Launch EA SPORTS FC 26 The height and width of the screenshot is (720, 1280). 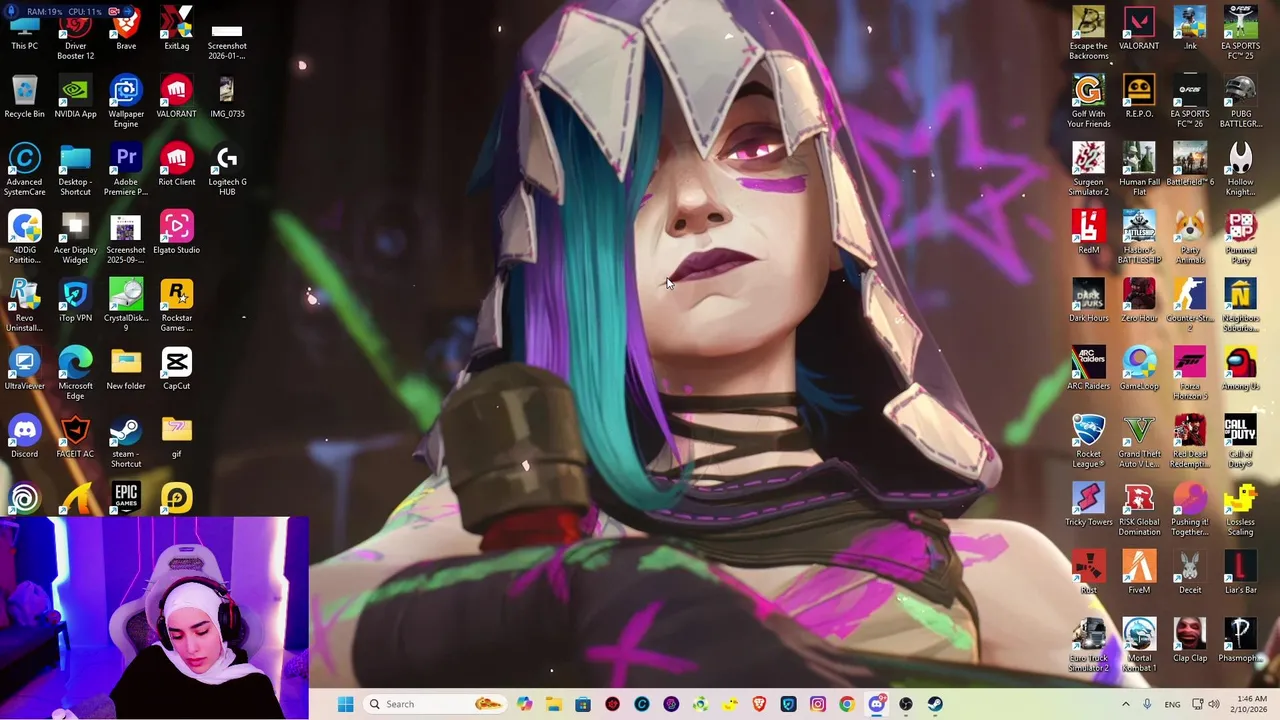pyautogui.click(x=1190, y=102)
